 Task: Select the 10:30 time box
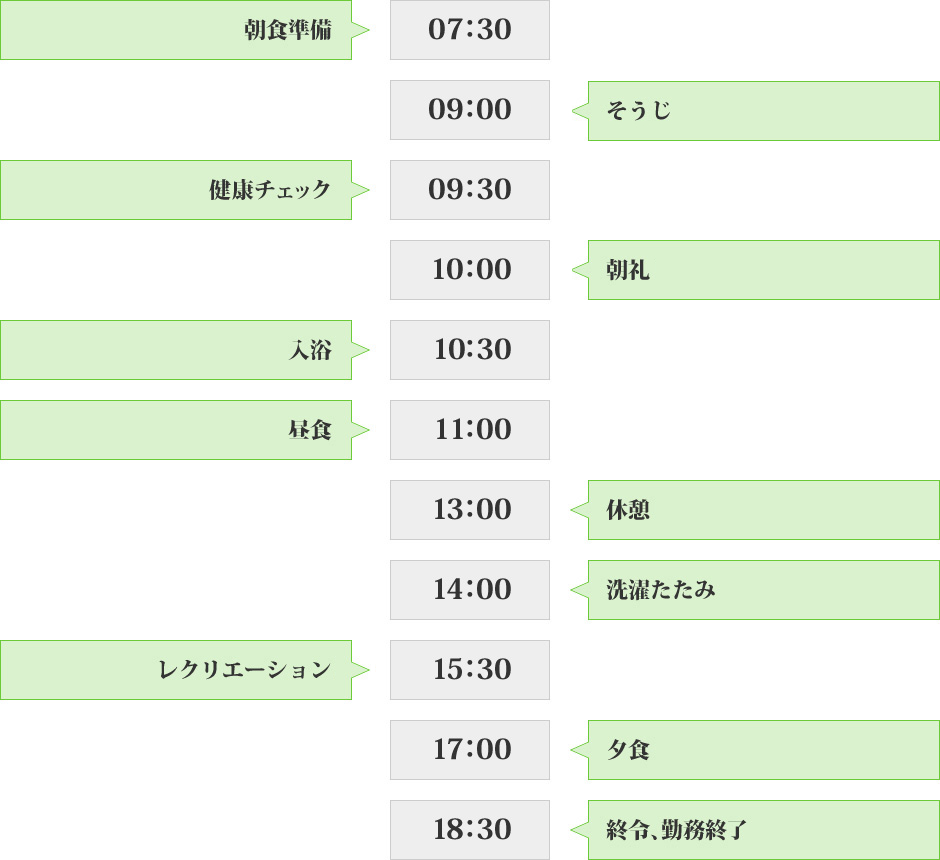(x=469, y=350)
